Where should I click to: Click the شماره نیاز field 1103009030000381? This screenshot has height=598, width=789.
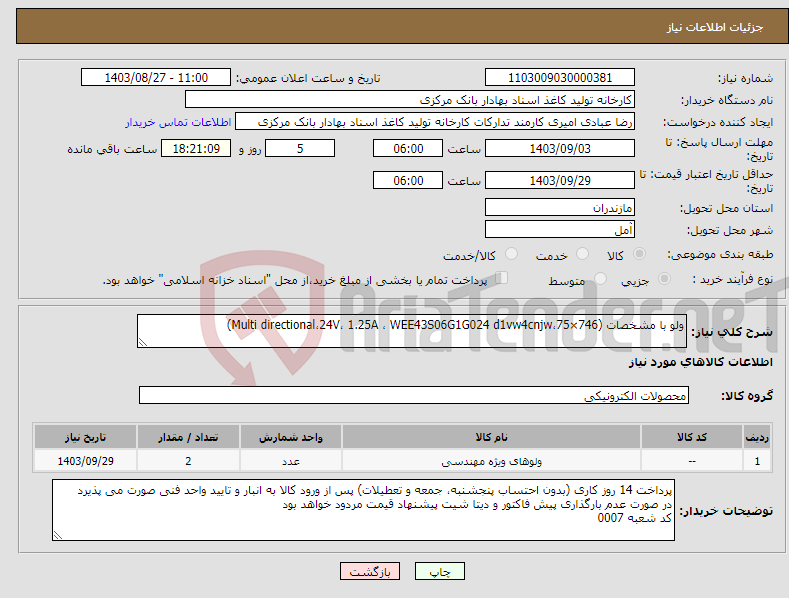[x=560, y=78]
